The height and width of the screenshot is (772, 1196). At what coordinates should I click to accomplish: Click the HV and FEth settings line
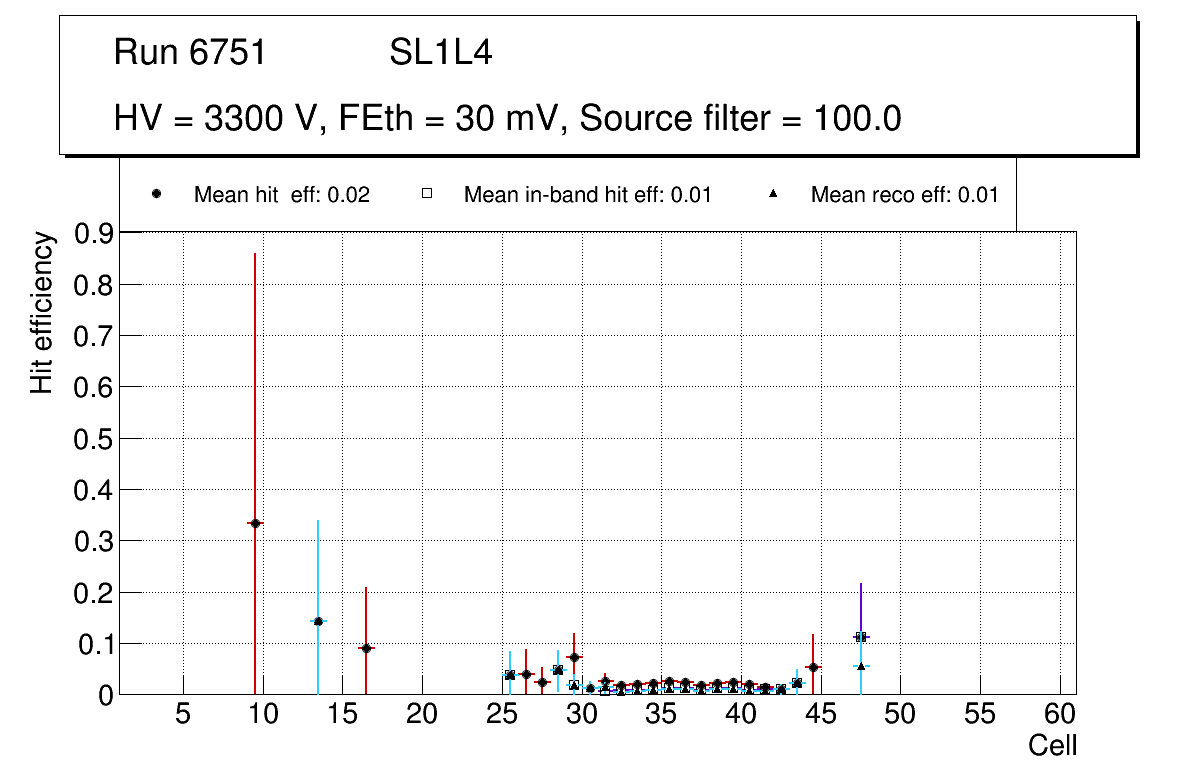(x=508, y=119)
